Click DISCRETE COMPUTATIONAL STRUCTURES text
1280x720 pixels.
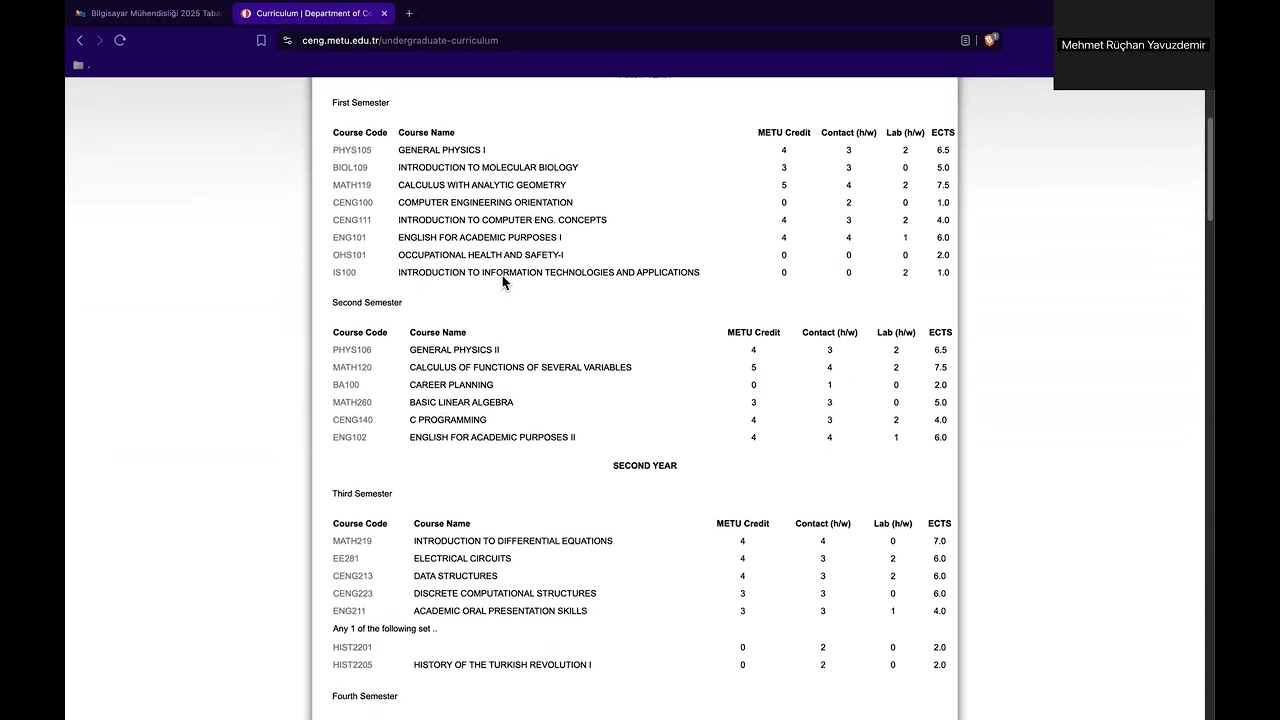tap(505, 594)
